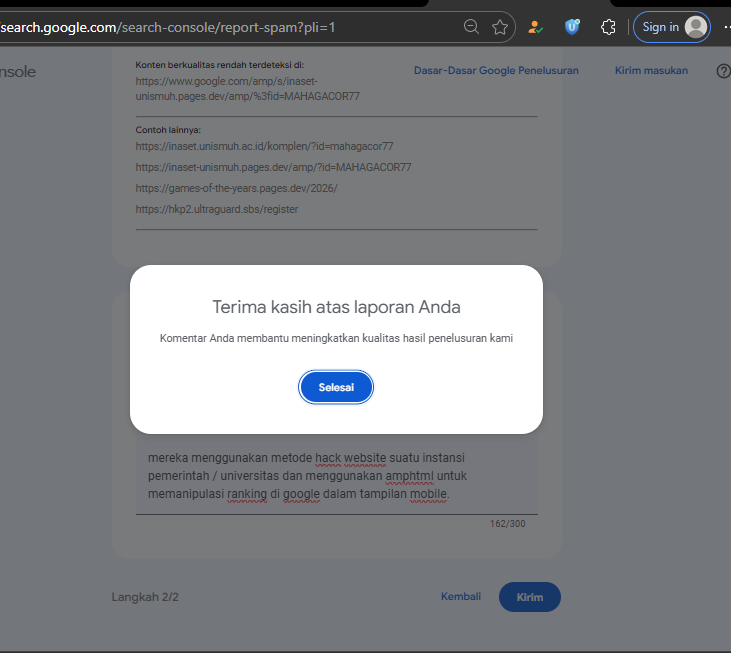The width and height of the screenshot is (731, 653).
Task: Open the blue shield extension icon
Action: coord(572,27)
